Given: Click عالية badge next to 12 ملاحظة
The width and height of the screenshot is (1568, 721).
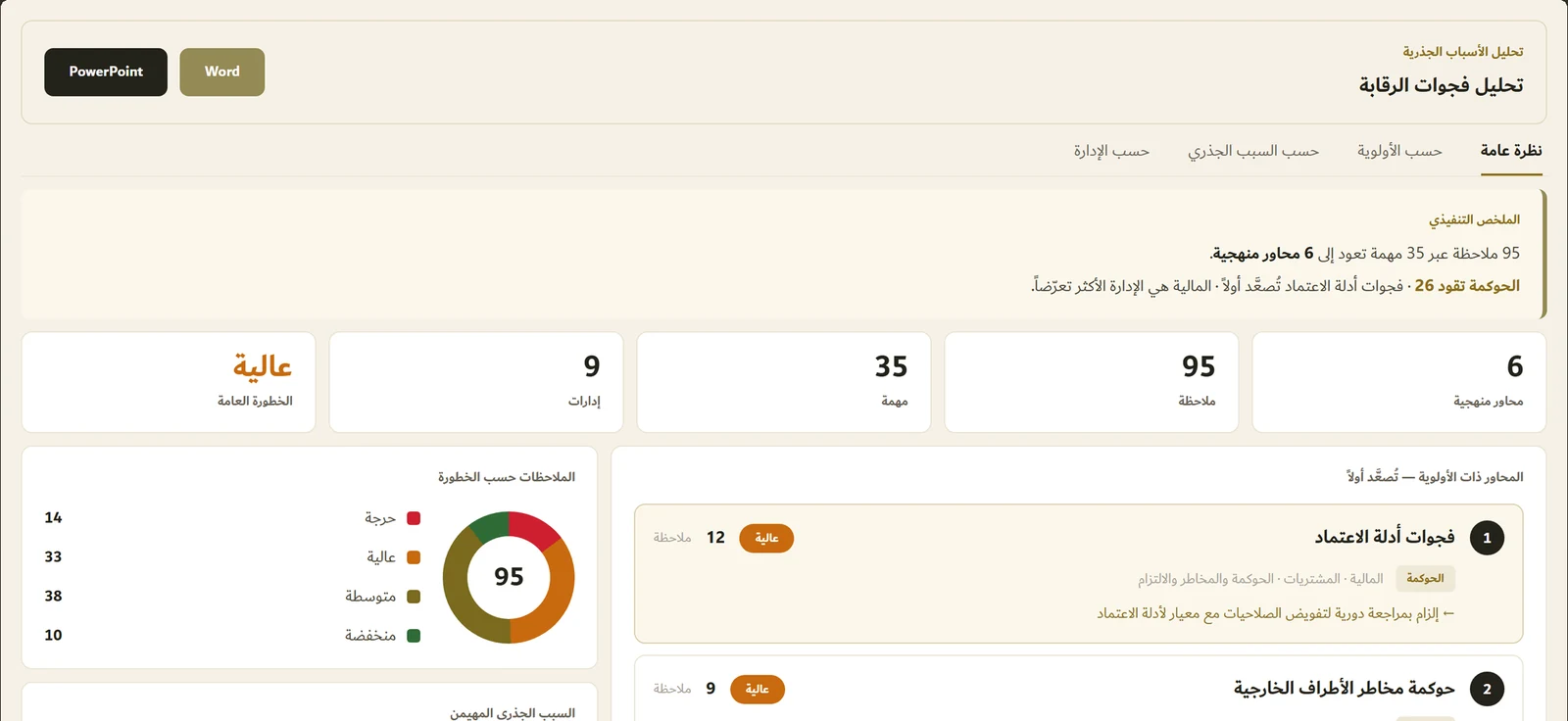Looking at the screenshot, I should 766,538.
